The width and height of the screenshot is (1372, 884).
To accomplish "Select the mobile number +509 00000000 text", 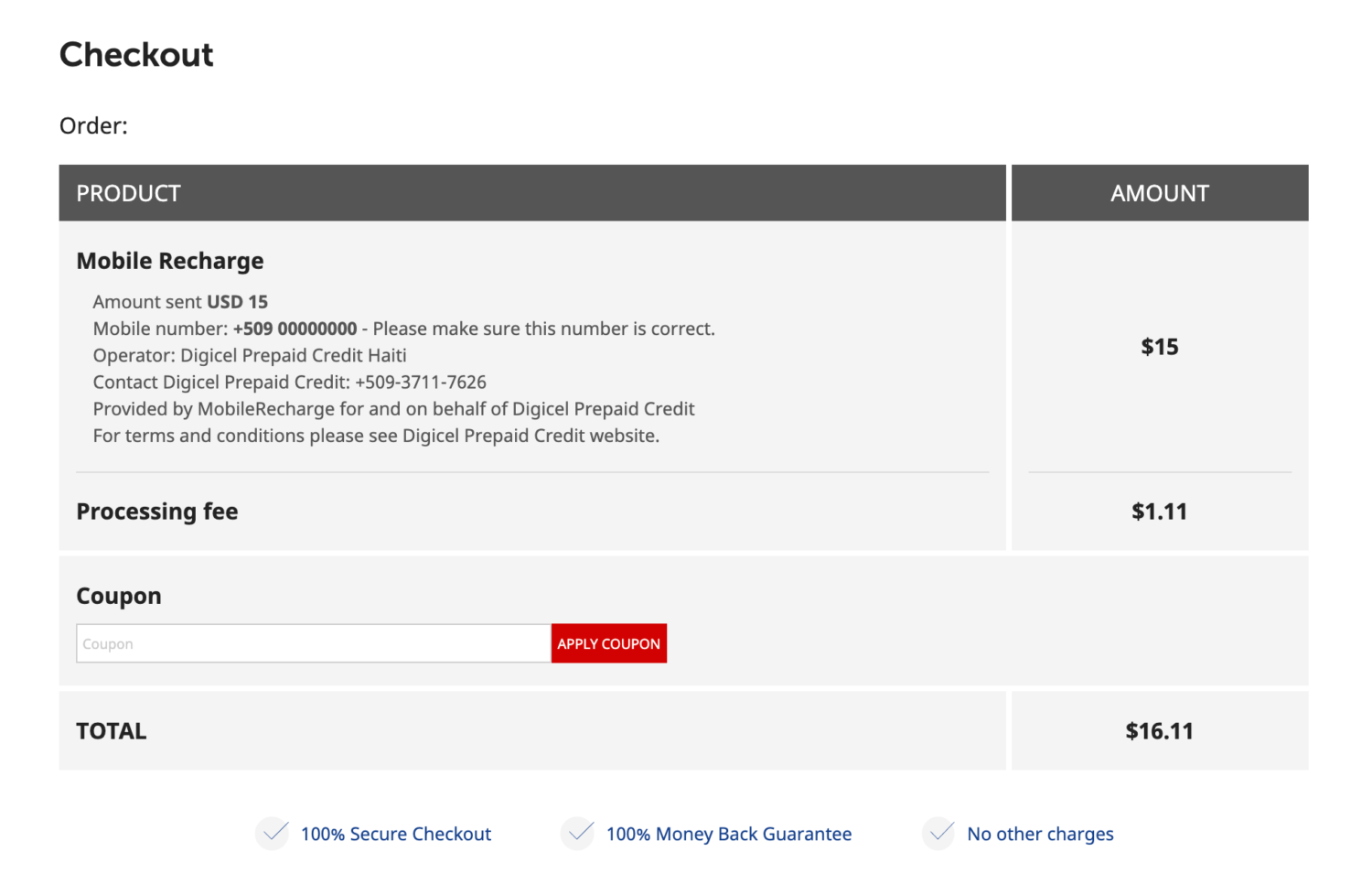I will click(295, 328).
